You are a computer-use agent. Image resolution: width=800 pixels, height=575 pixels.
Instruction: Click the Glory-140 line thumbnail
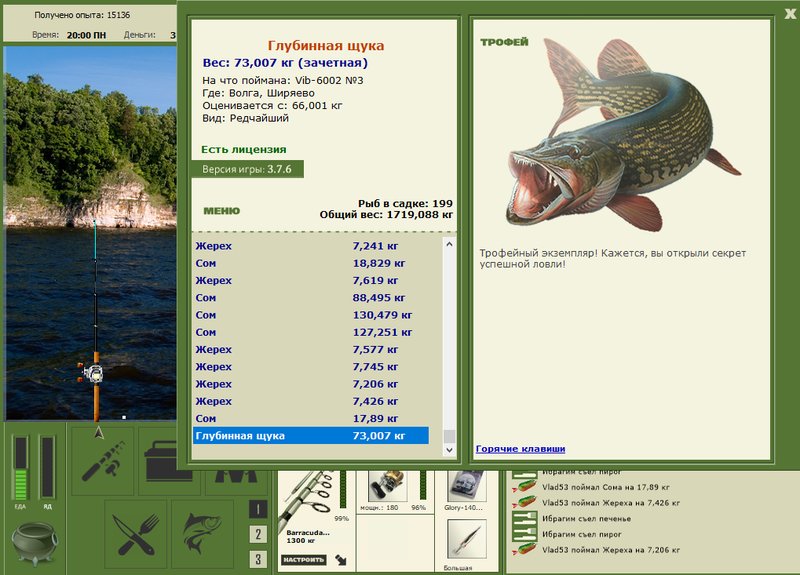coord(466,485)
